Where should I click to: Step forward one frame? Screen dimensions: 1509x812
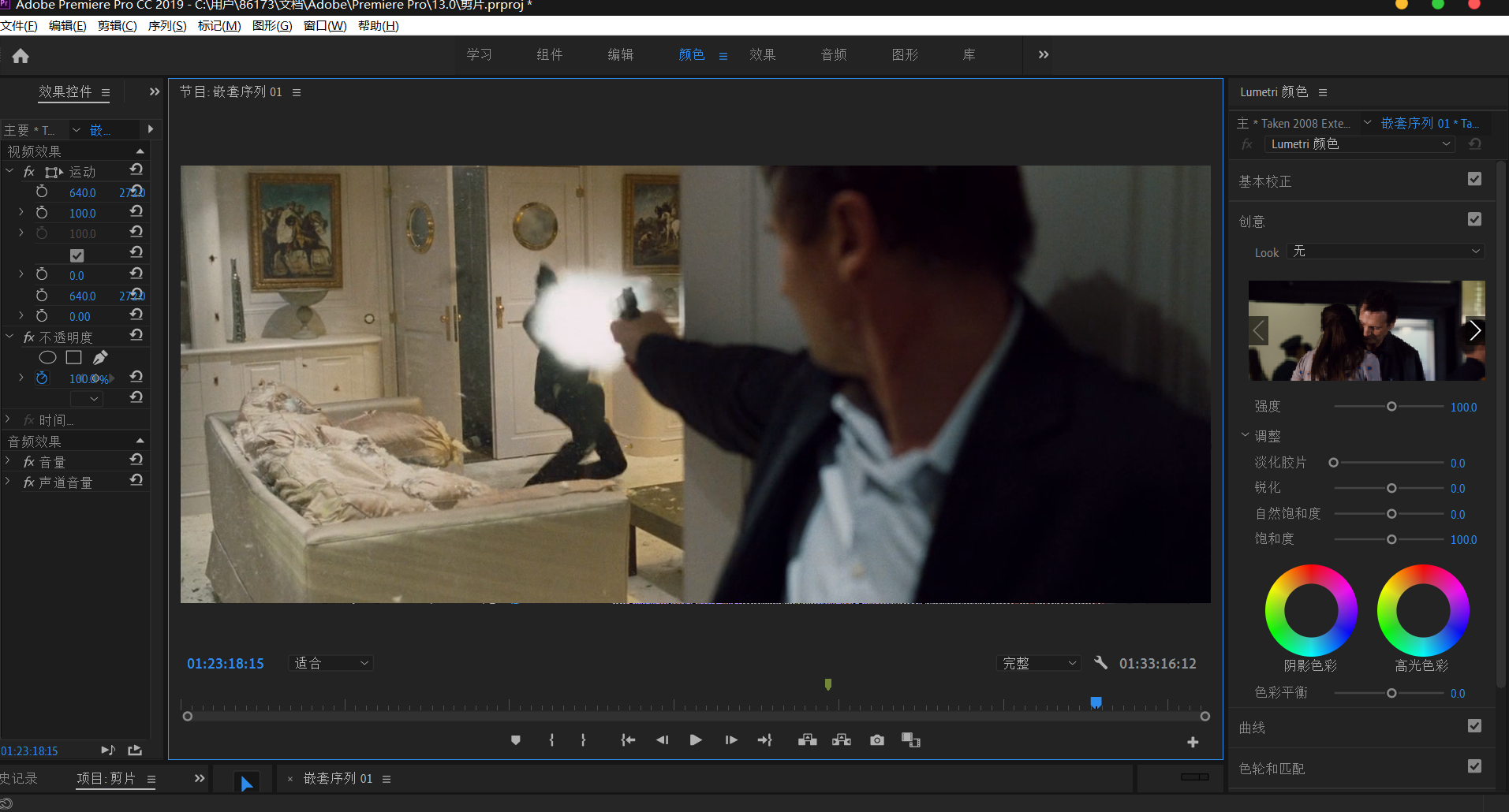[x=731, y=740]
